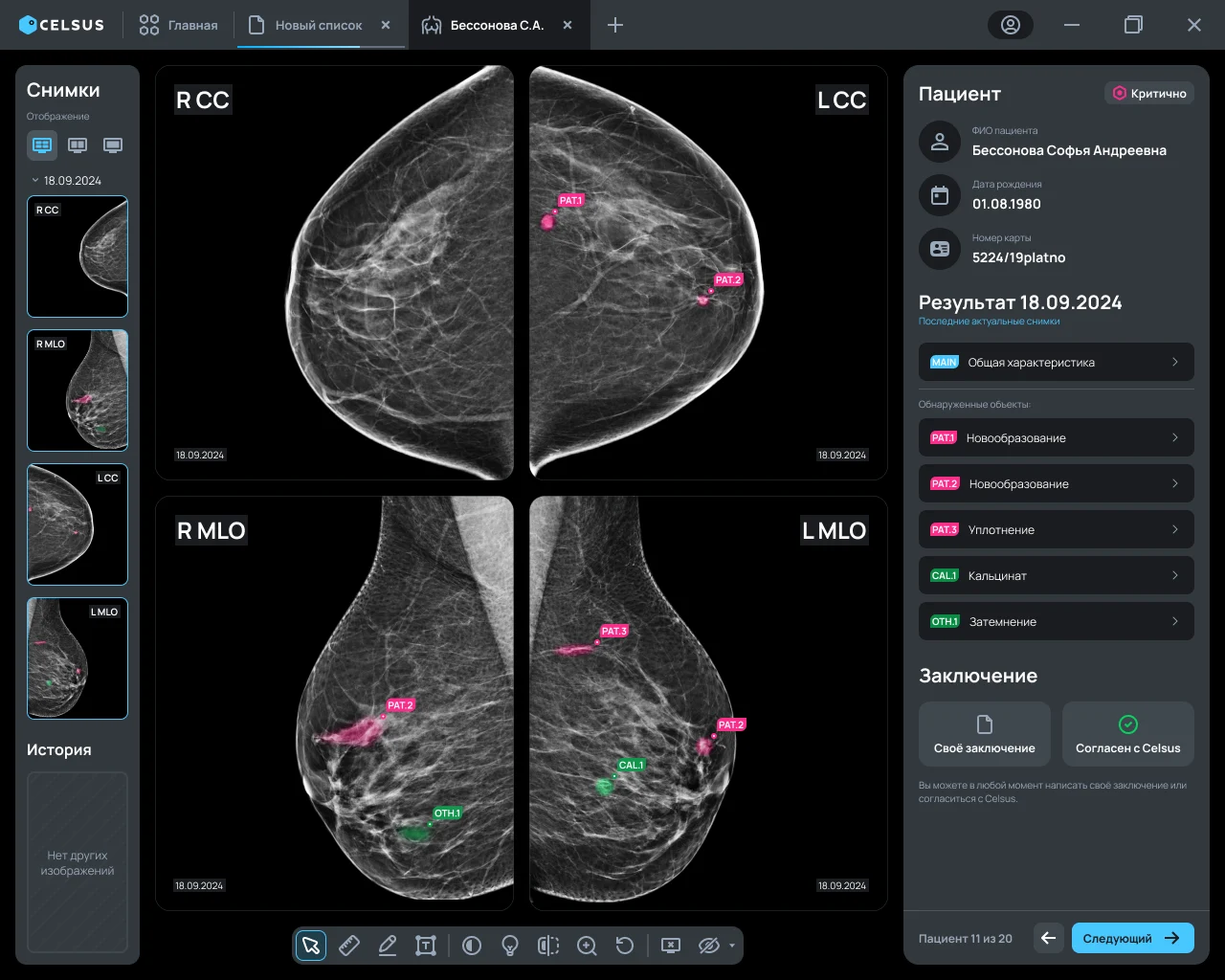Click Согласен с Celsus button
This screenshot has height=980, width=1225.
coord(1128,734)
